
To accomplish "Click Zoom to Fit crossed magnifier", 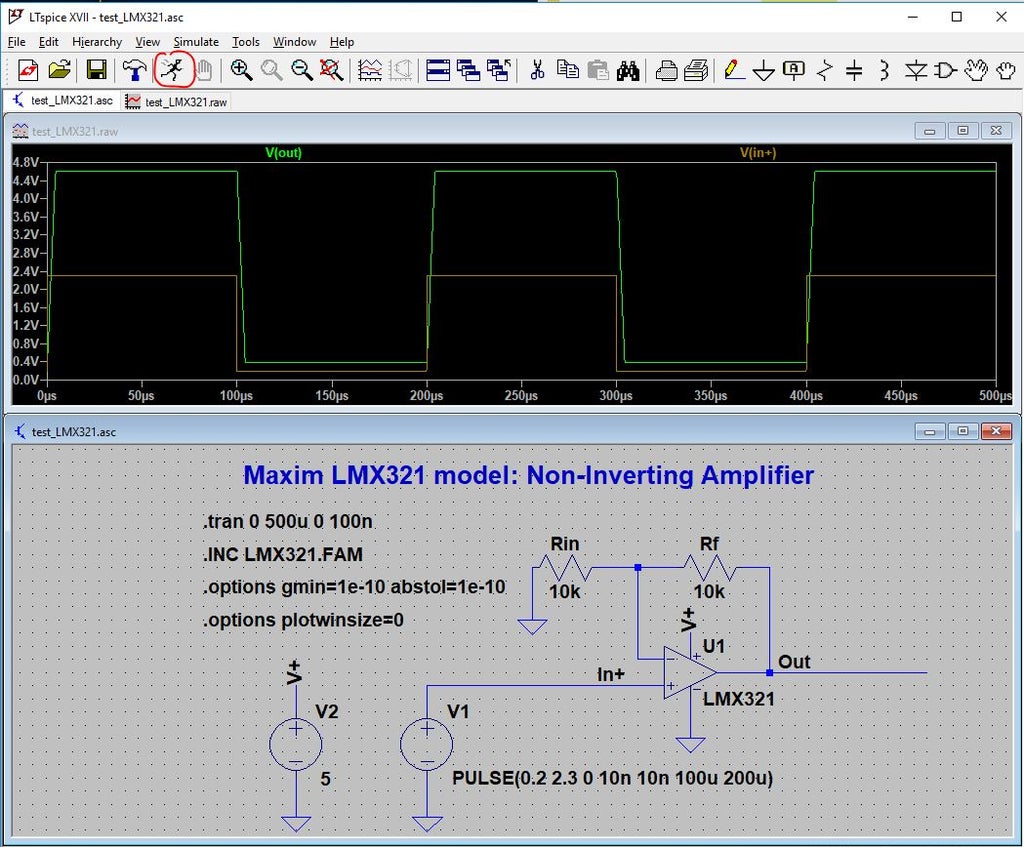I will pos(332,70).
